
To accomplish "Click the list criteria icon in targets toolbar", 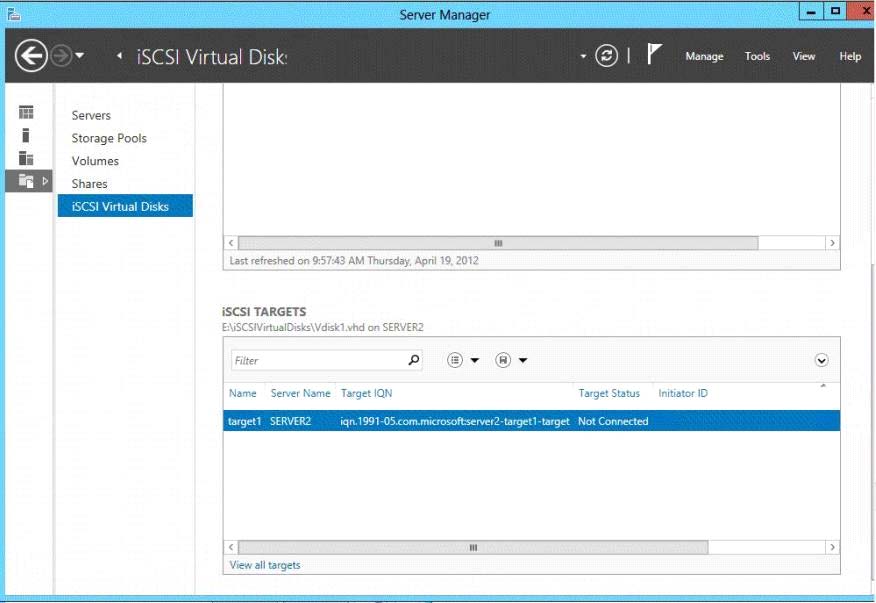I will [455, 360].
